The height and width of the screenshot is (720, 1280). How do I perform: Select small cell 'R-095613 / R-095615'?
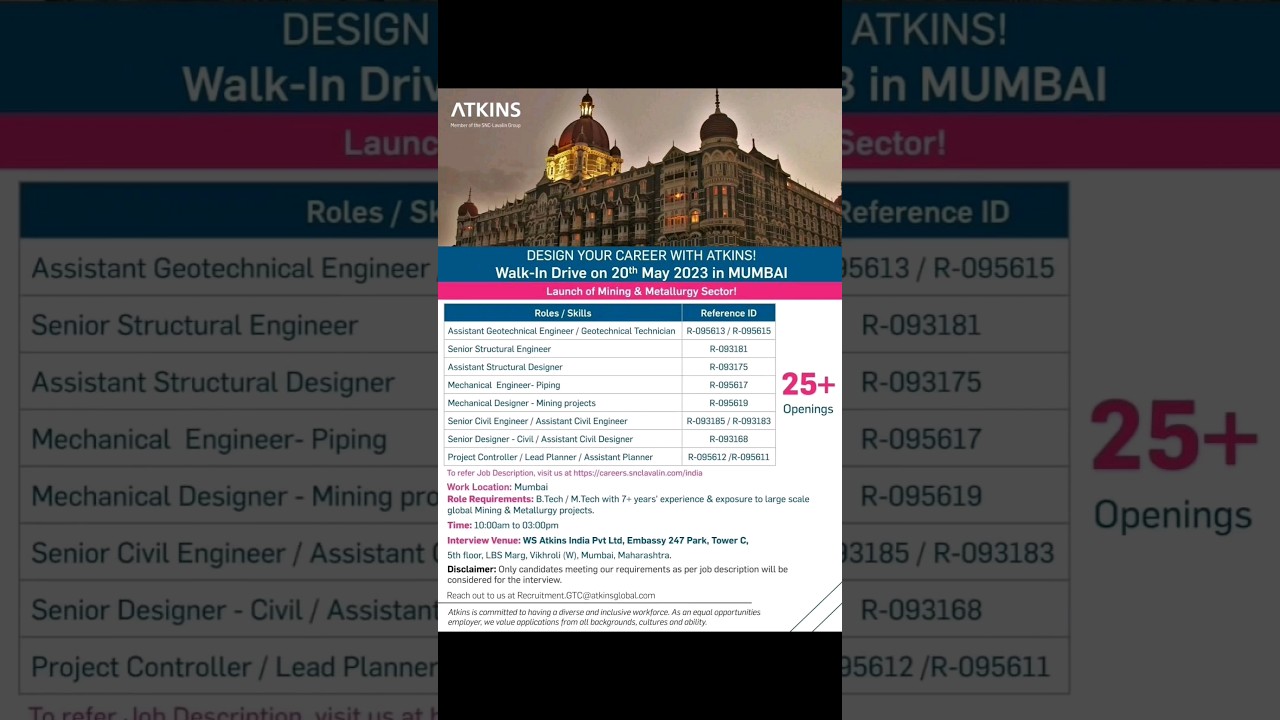[728, 331]
